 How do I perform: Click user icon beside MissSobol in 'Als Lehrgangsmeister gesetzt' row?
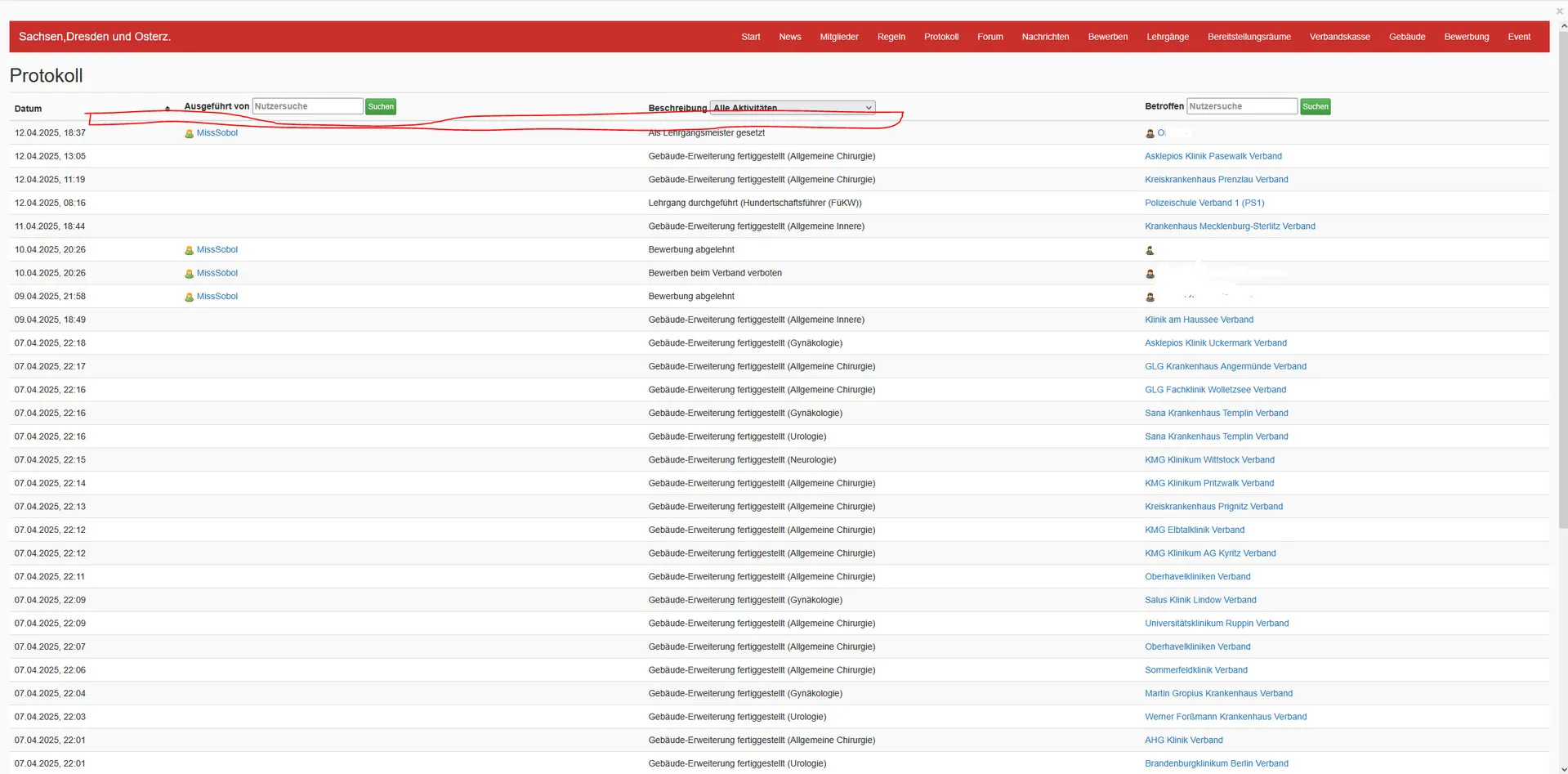pos(189,133)
